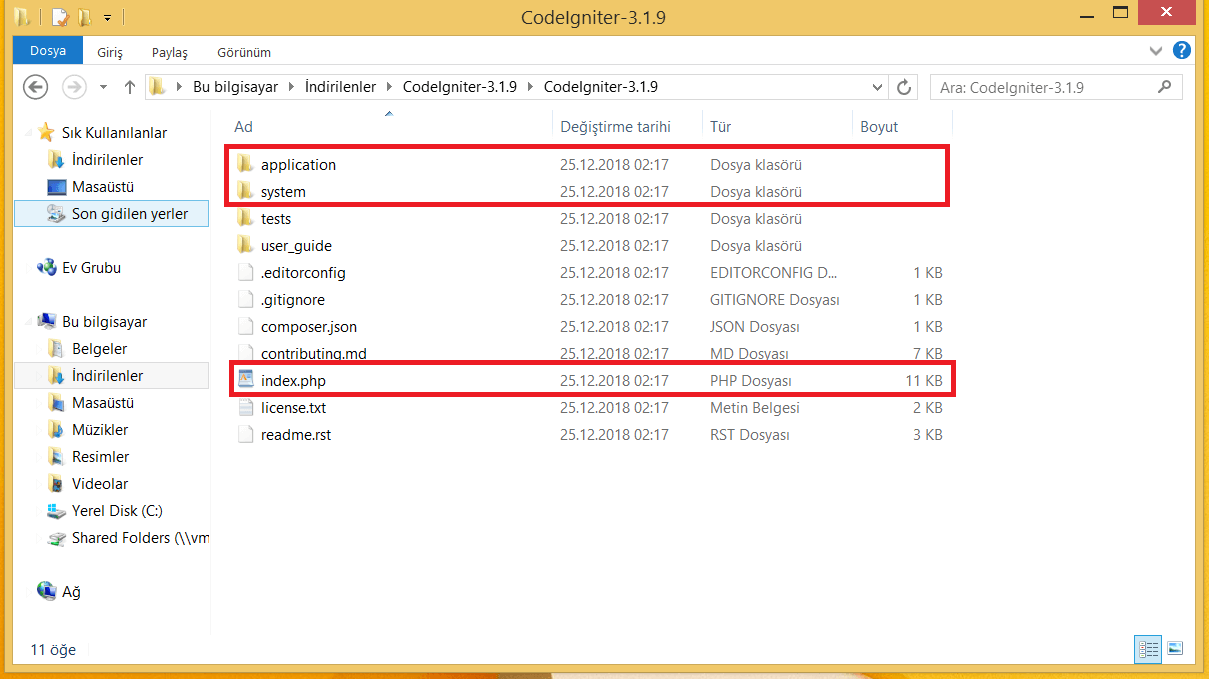Expand the address bar history dropdown

[x=877, y=87]
